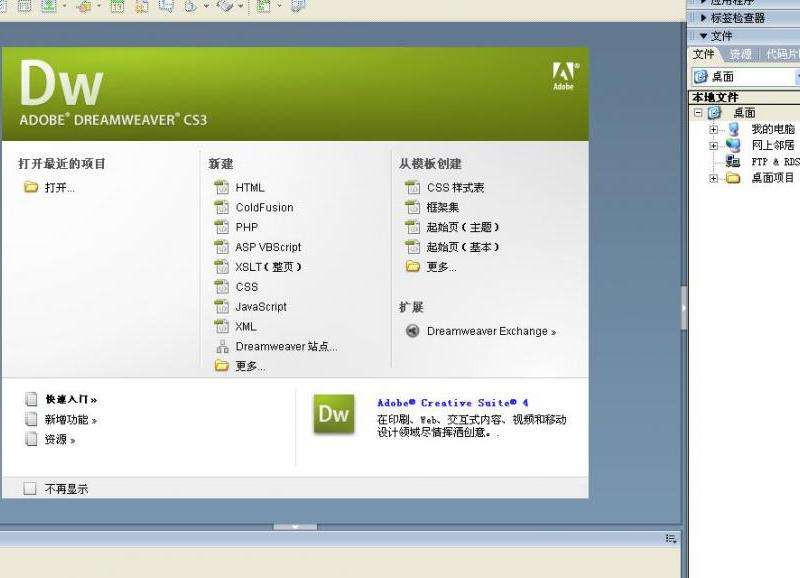Viewport: 800px width, 578px height.
Task: Expand the 标签检查器 panel
Action: pos(703,18)
